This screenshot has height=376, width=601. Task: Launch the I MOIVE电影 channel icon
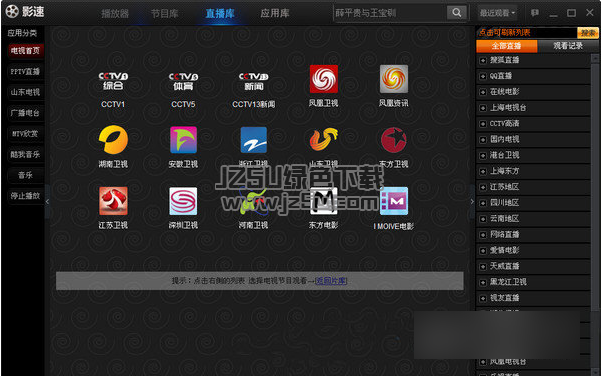coord(394,201)
